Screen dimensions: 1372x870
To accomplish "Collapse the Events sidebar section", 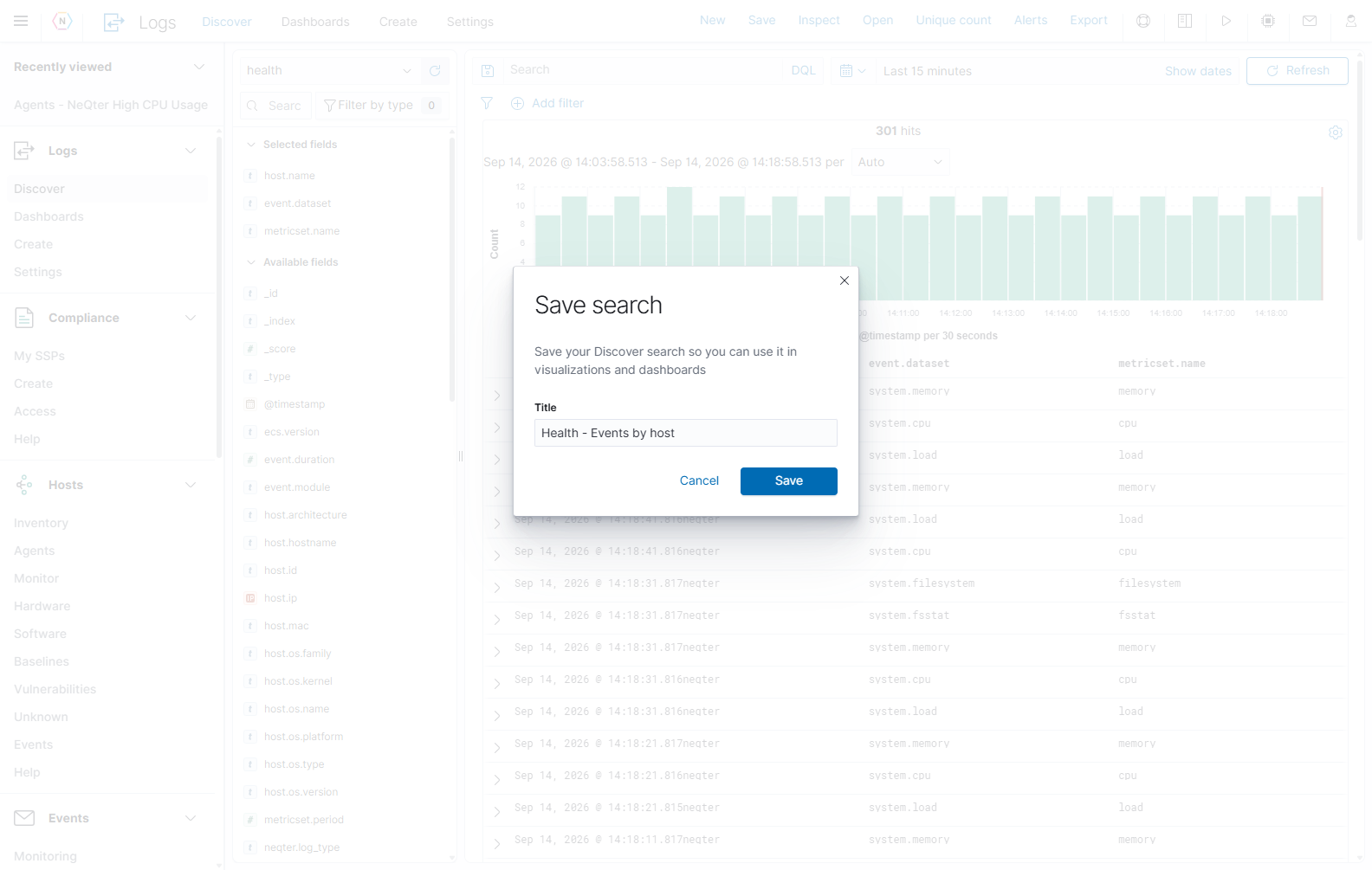I will pyautogui.click(x=191, y=818).
